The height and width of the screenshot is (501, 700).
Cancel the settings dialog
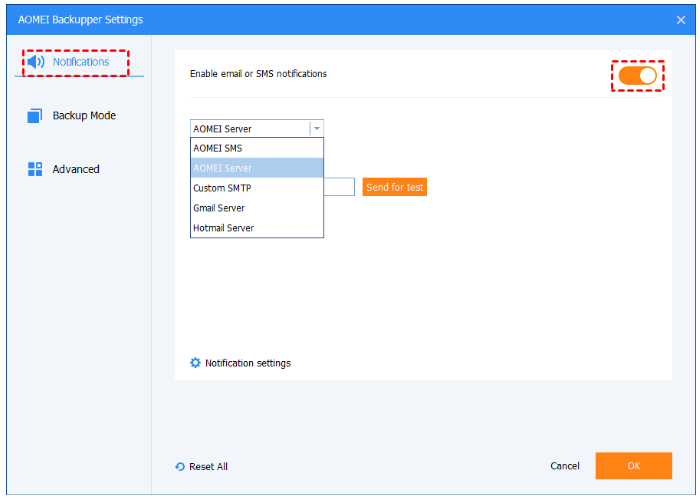tap(565, 466)
